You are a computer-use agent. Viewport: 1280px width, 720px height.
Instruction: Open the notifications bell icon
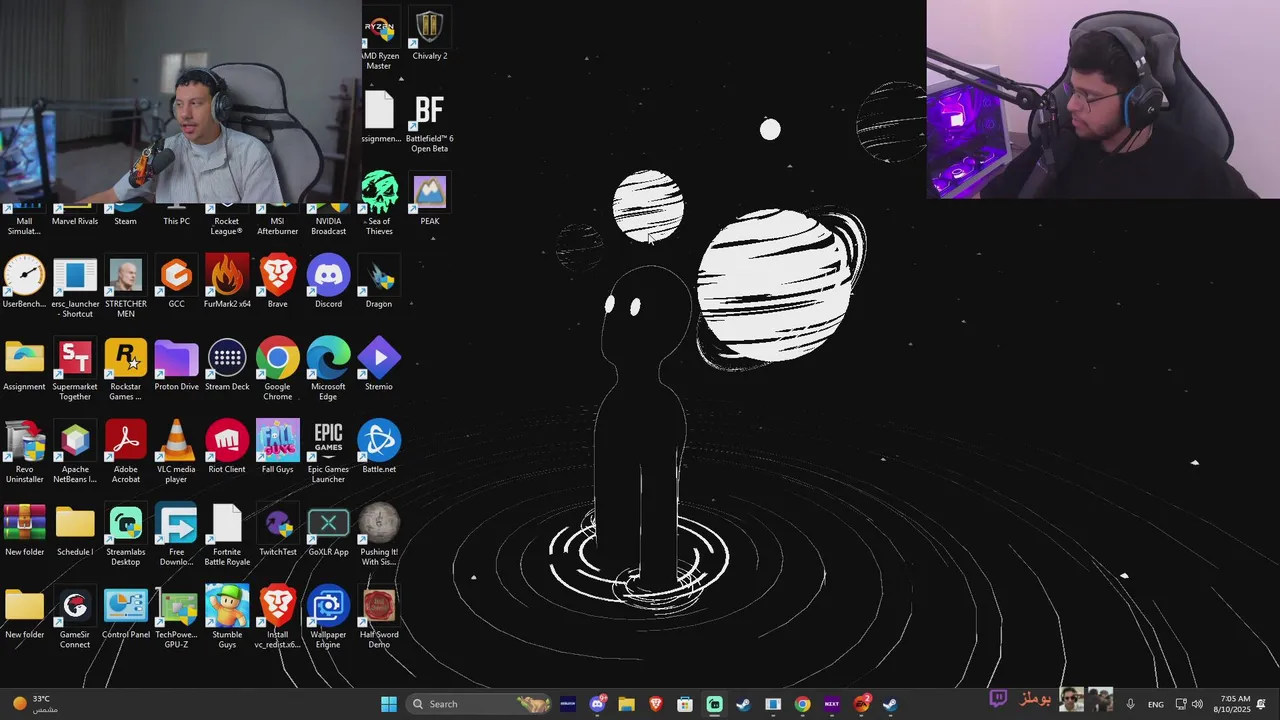[x=1262, y=704]
